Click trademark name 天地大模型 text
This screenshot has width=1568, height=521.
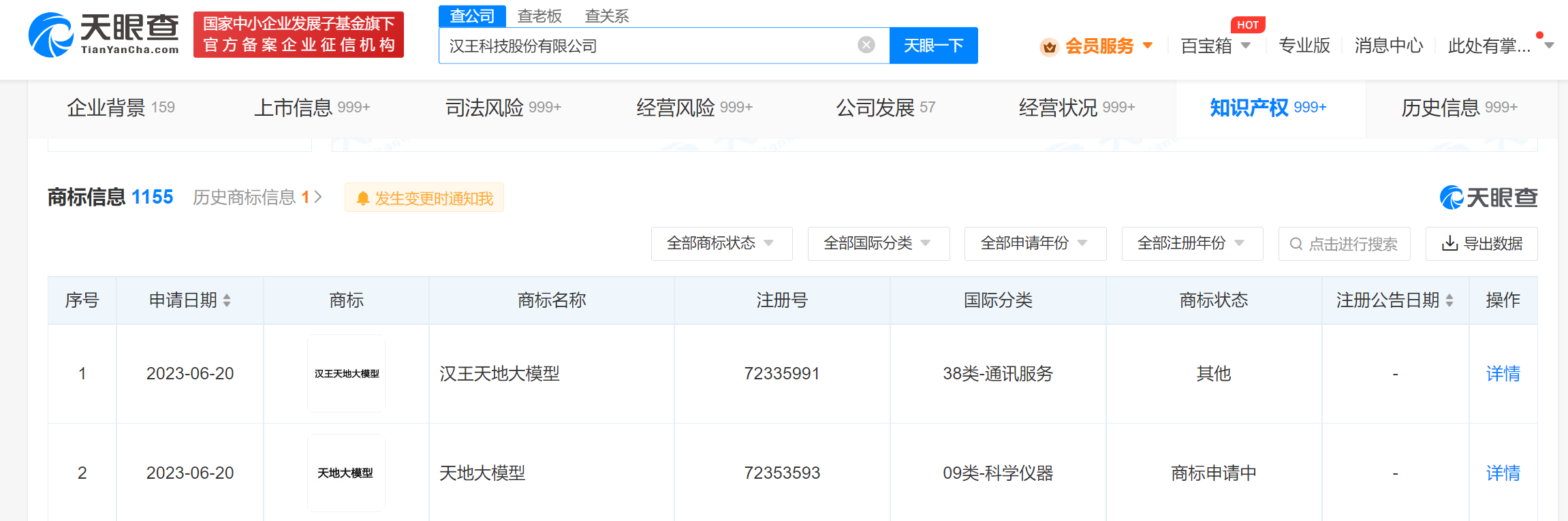(x=482, y=473)
